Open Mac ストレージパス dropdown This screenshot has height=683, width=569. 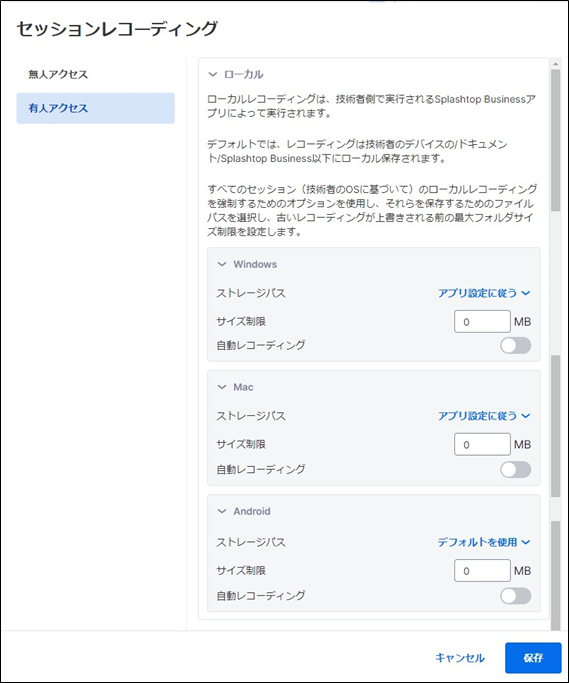coord(484,416)
